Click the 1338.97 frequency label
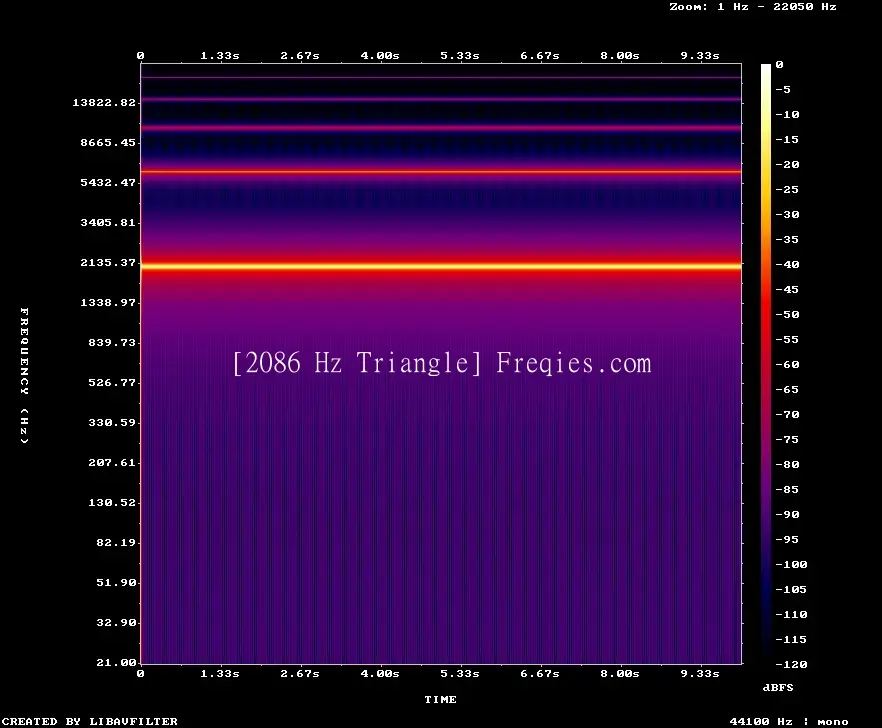This screenshot has height=728, width=882. (x=108, y=302)
